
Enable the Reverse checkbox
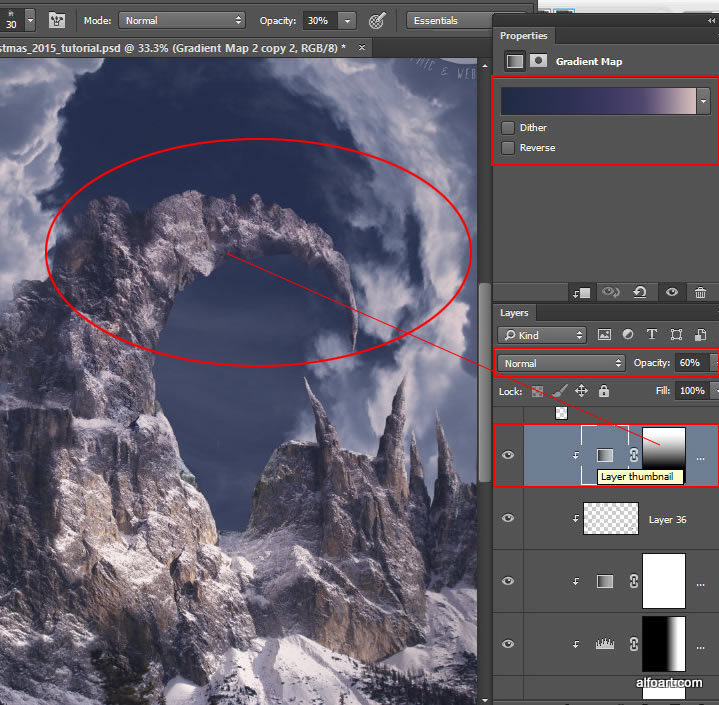coord(509,148)
